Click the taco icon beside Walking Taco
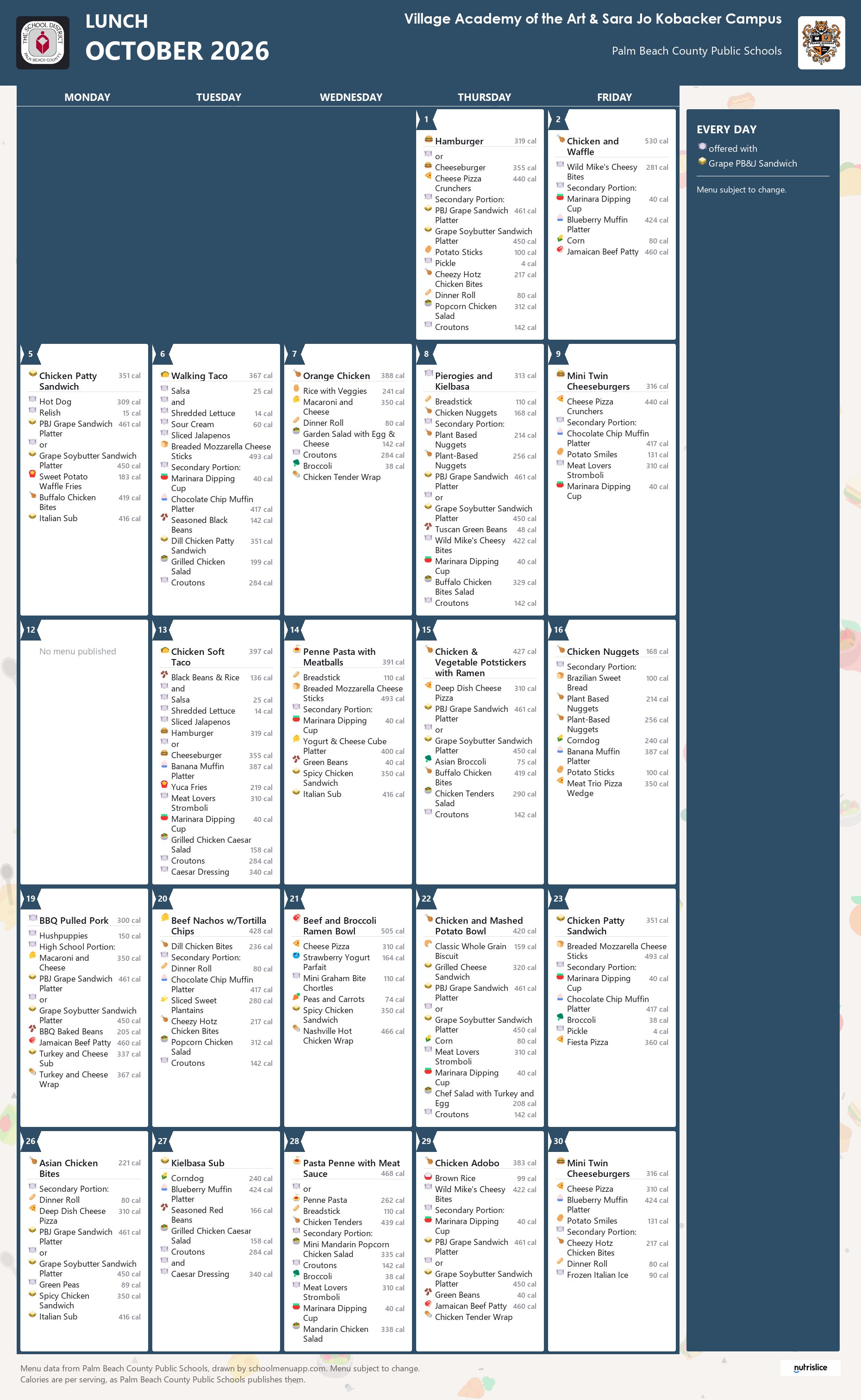This screenshot has height=1400, width=861. (x=165, y=374)
